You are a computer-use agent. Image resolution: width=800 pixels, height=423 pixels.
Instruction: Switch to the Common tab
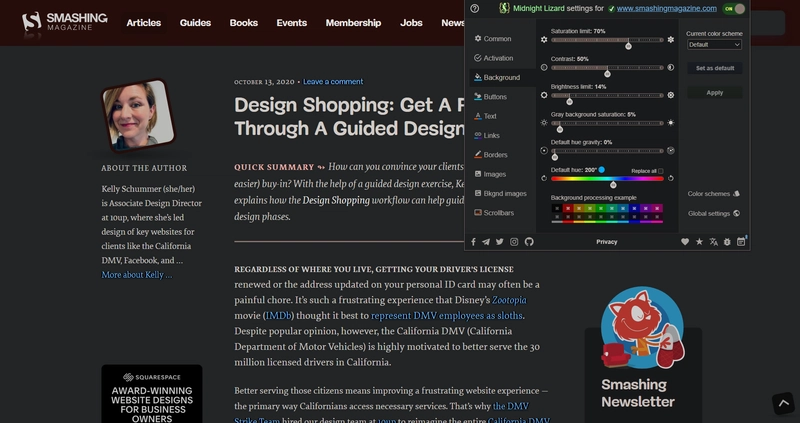(x=502, y=39)
